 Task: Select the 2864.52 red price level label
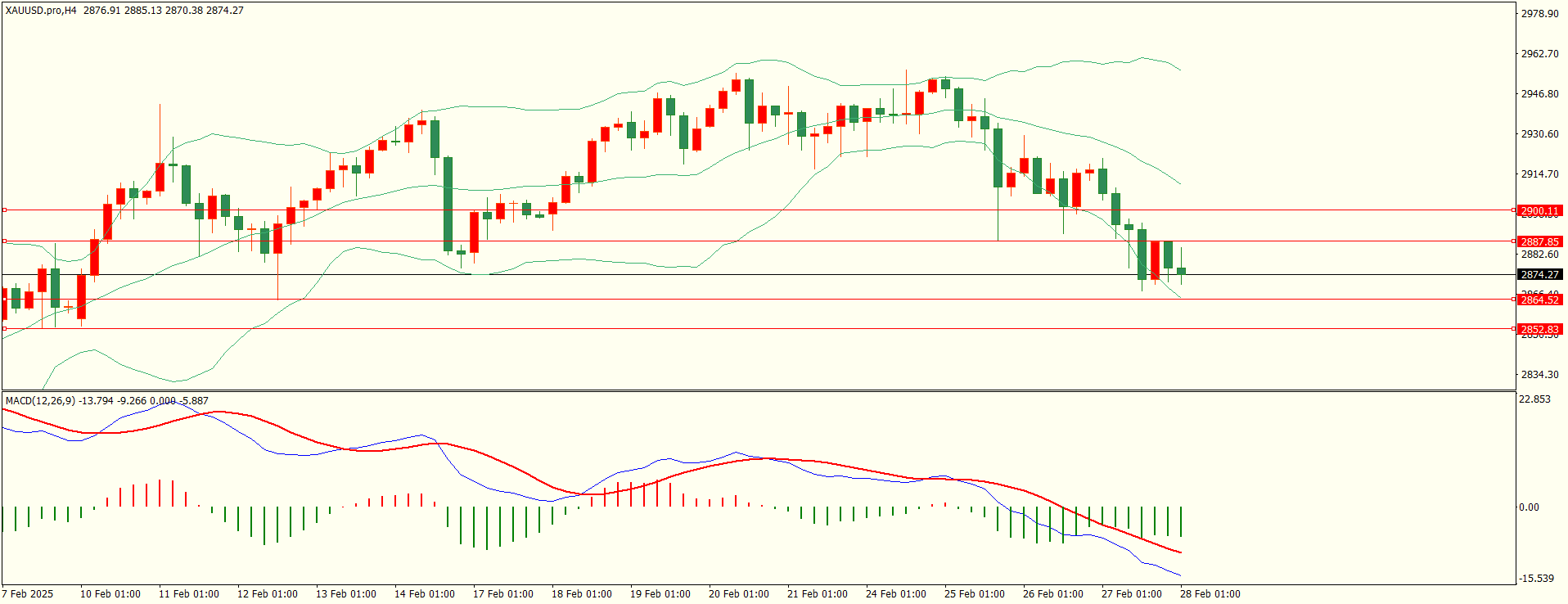pyautogui.click(x=1539, y=300)
